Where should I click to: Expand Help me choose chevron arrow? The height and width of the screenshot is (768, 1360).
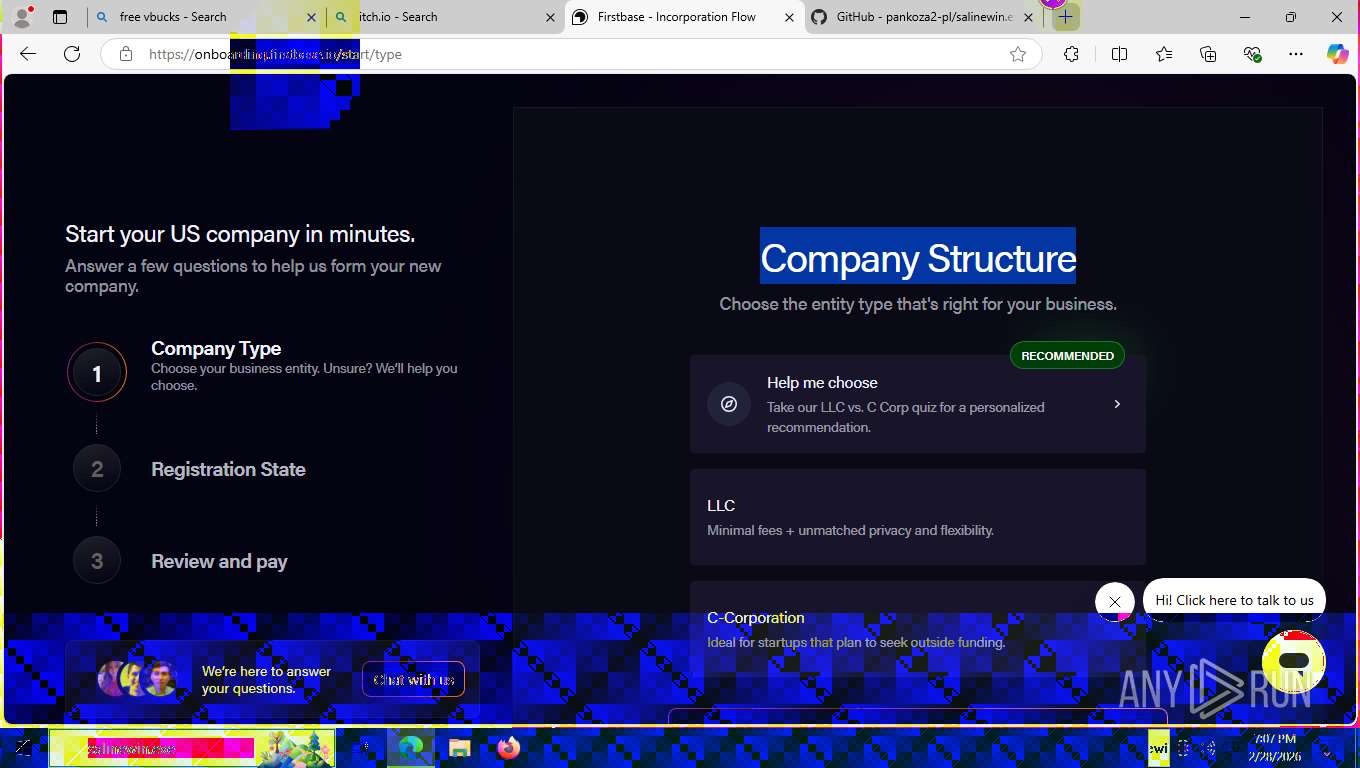1117,404
